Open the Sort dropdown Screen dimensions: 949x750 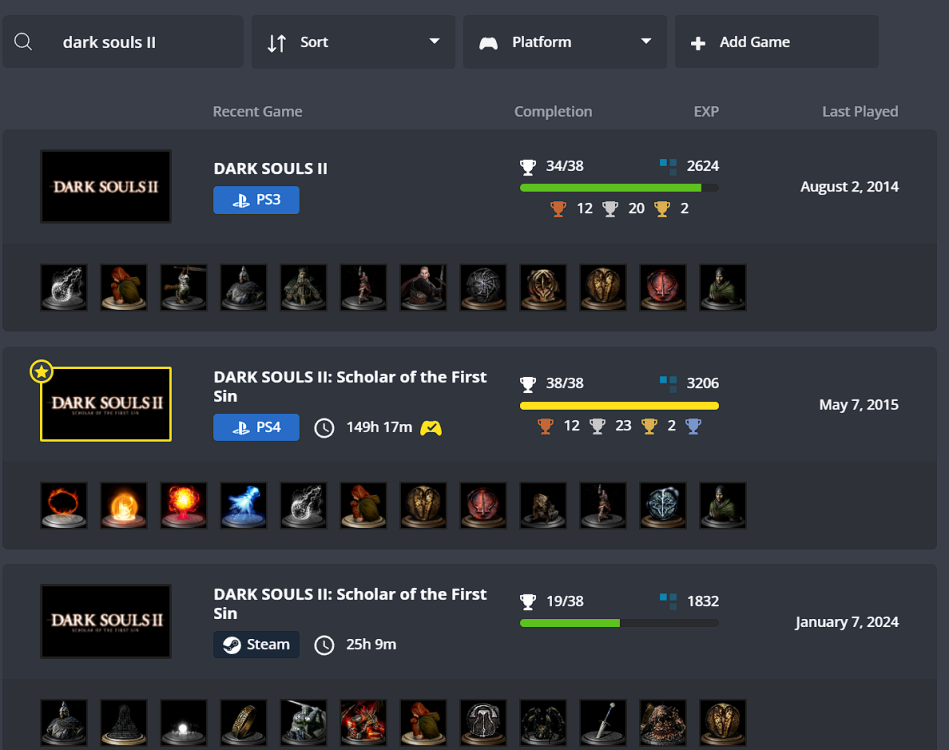[354, 42]
